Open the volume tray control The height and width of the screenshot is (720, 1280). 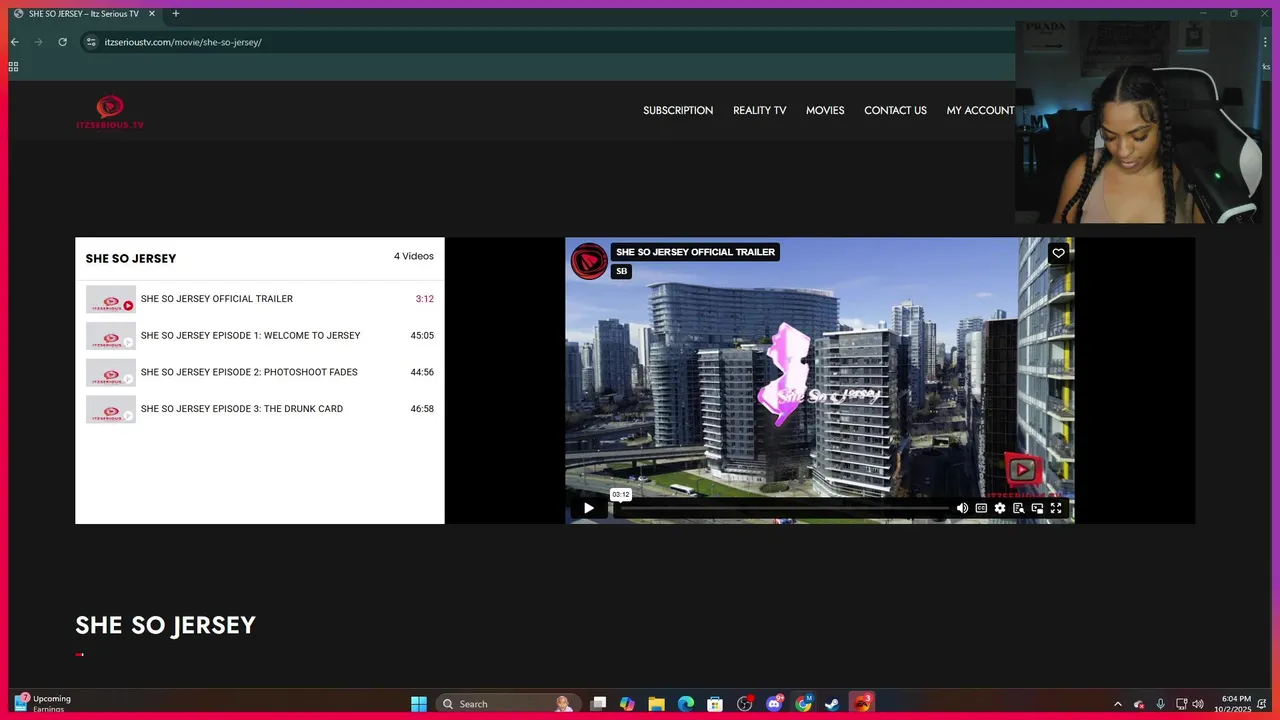pyautogui.click(x=1198, y=704)
